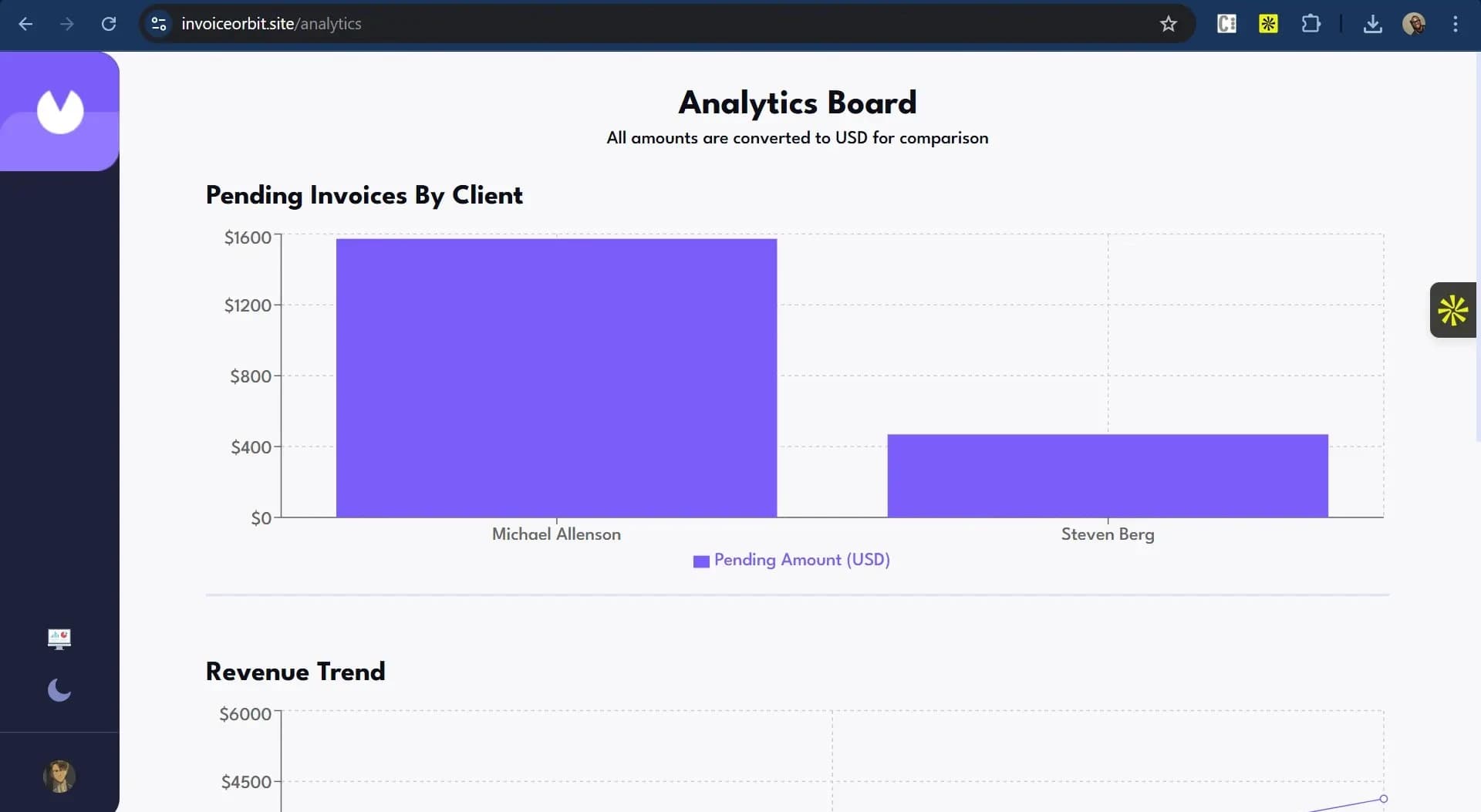Open the downloads menu
Screen dimensions: 1481x812
click(x=1373, y=24)
